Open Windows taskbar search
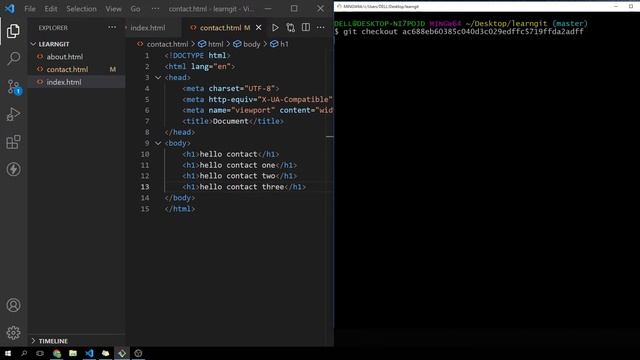The width and height of the screenshot is (640, 360). click(24, 353)
